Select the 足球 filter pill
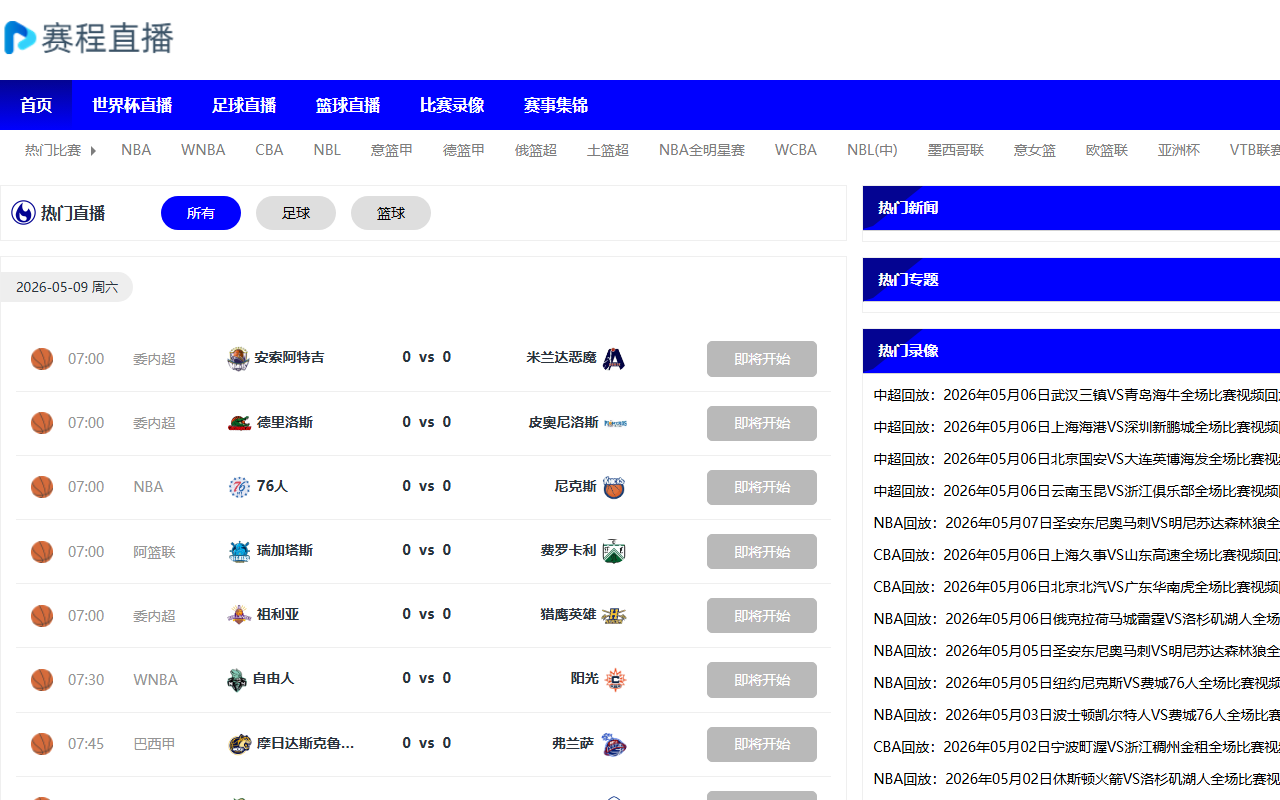Screen dimensions: 1280x800 point(296,213)
